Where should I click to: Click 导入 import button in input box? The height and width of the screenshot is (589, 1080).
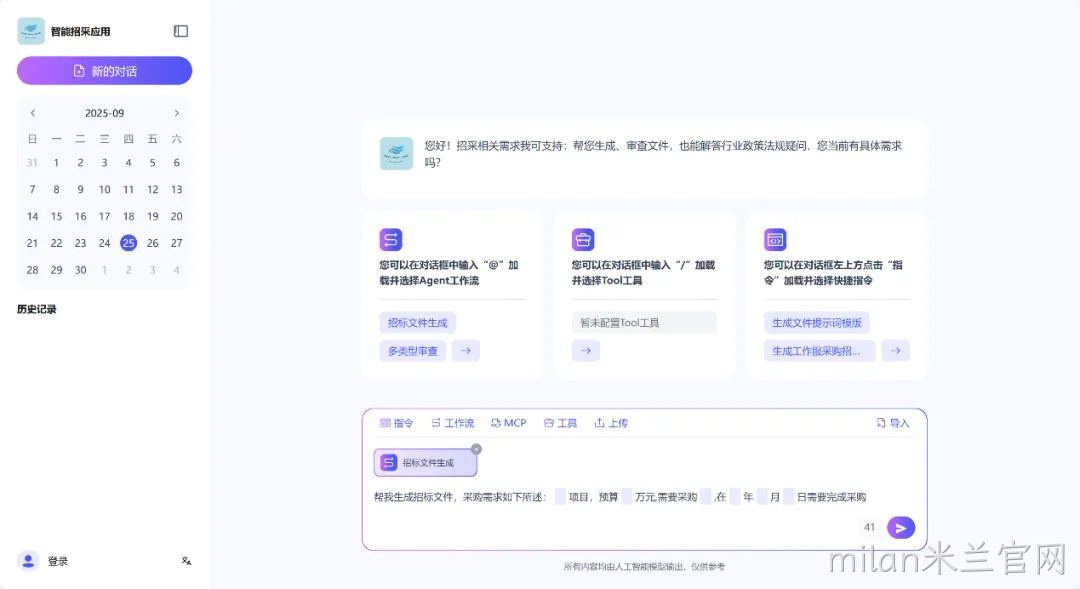coord(893,423)
